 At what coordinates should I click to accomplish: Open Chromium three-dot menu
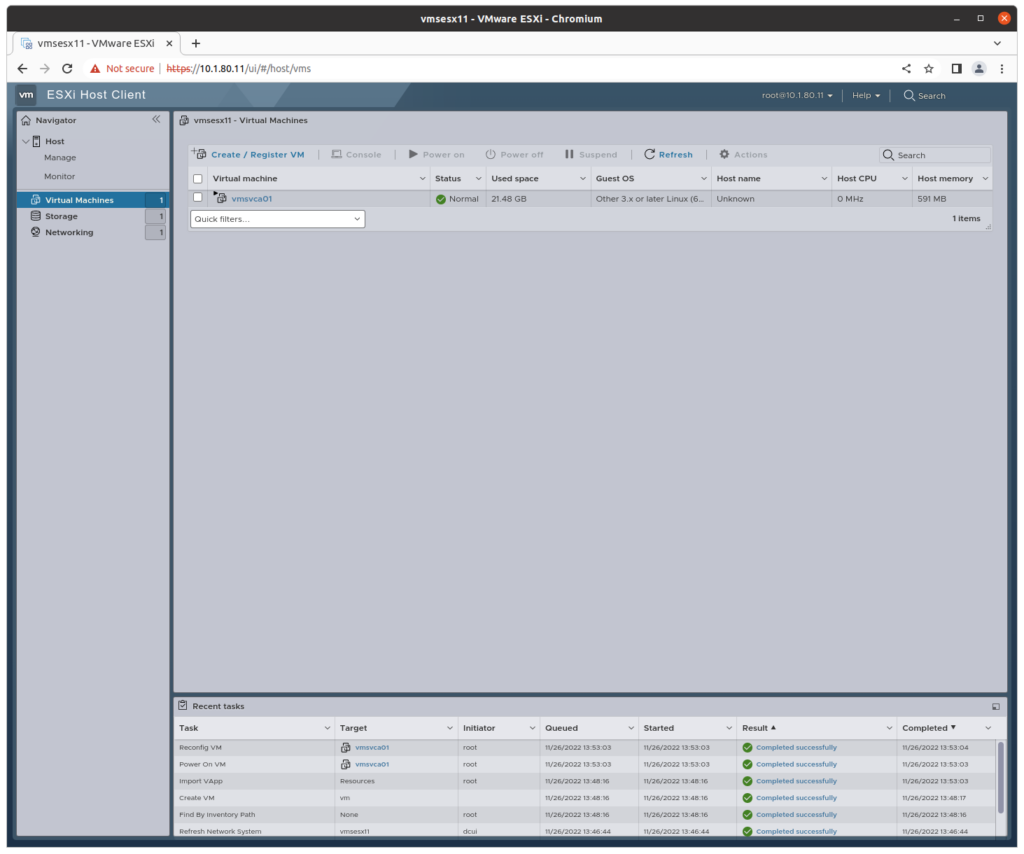point(1002,69)
